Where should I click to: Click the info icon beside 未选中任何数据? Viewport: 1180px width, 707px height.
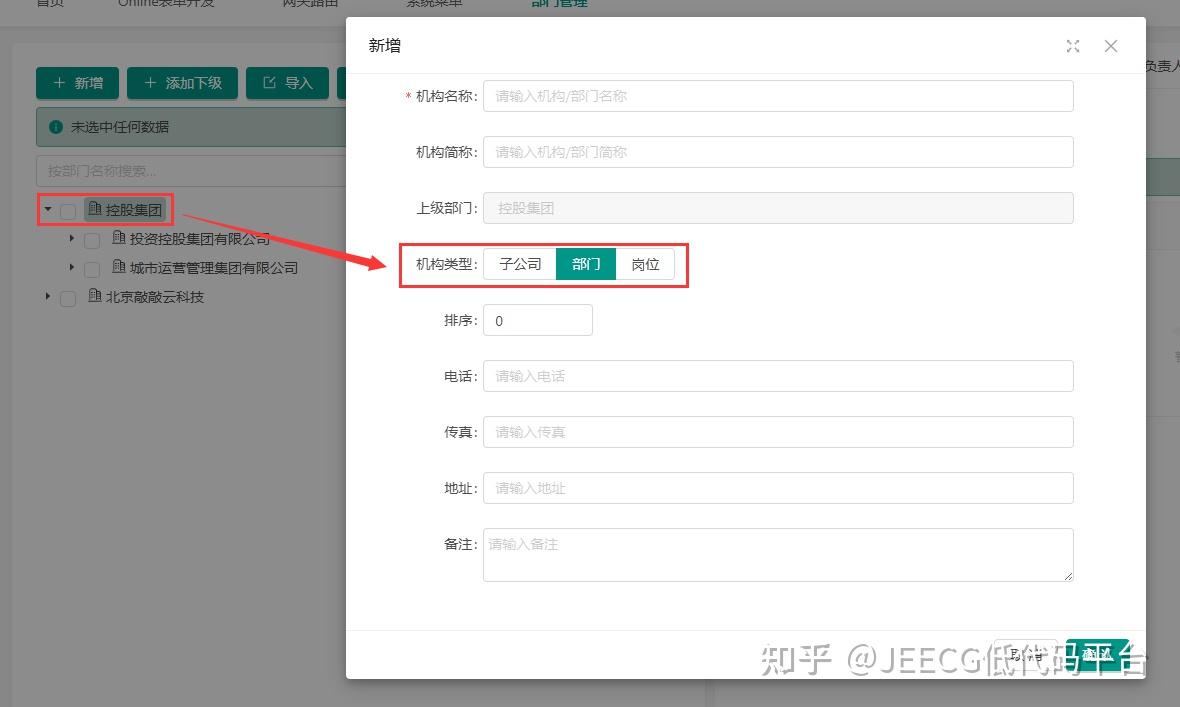56,127
